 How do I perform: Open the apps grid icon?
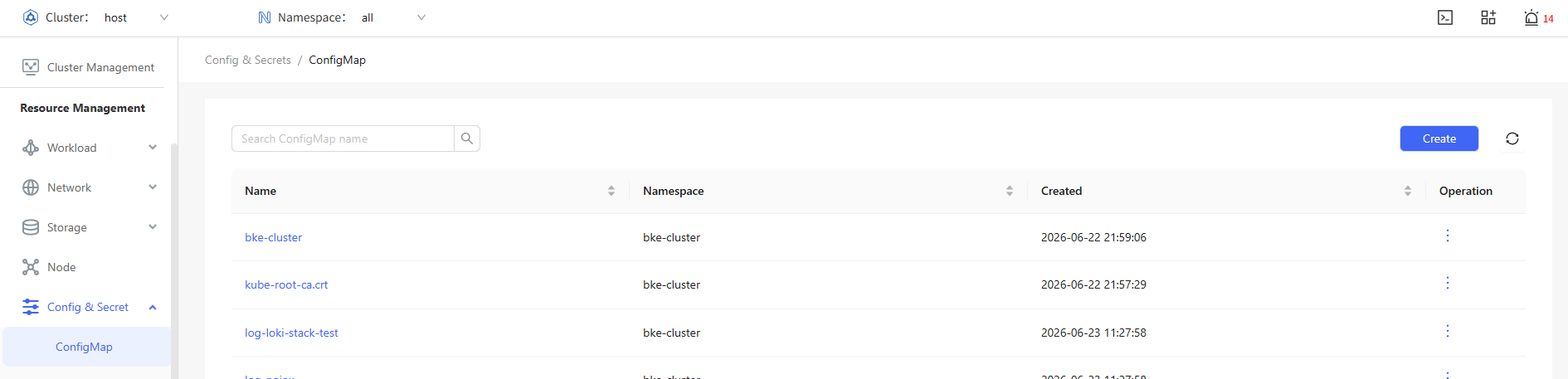point(1488,17)
